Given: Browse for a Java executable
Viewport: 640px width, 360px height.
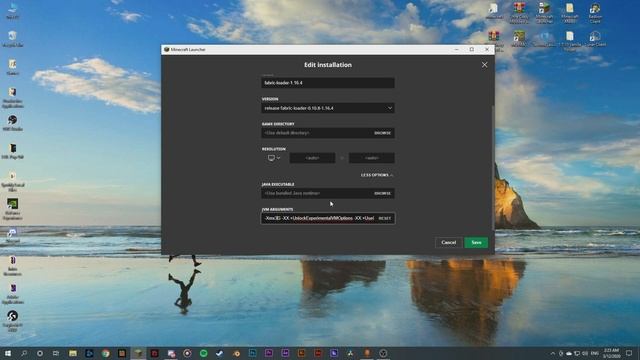Looking at the screenshot, I should (x=382, y=193).
